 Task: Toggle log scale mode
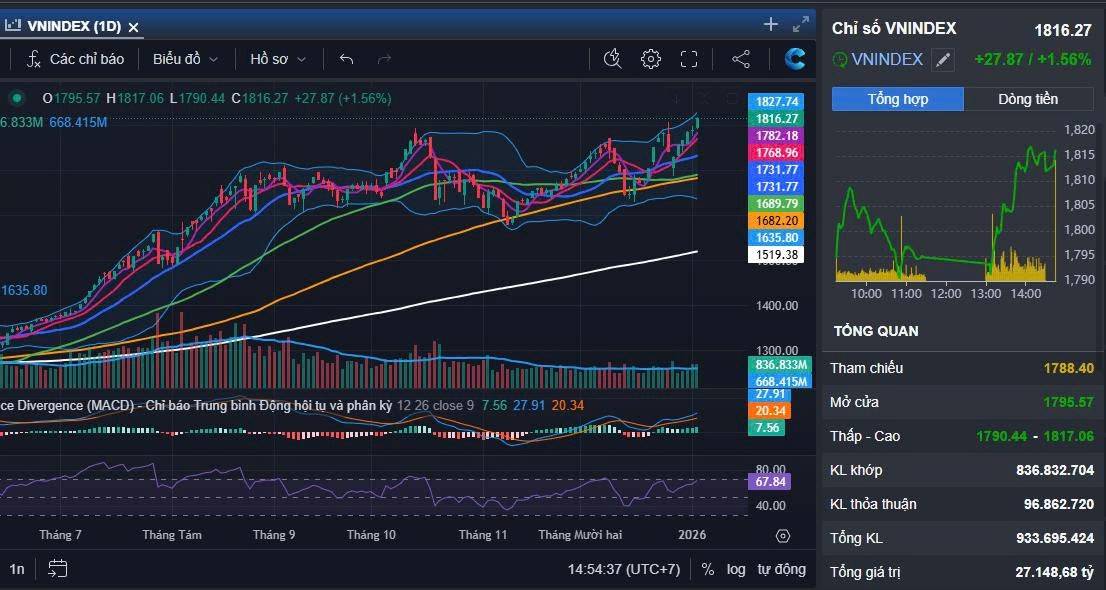pos(736,569)
